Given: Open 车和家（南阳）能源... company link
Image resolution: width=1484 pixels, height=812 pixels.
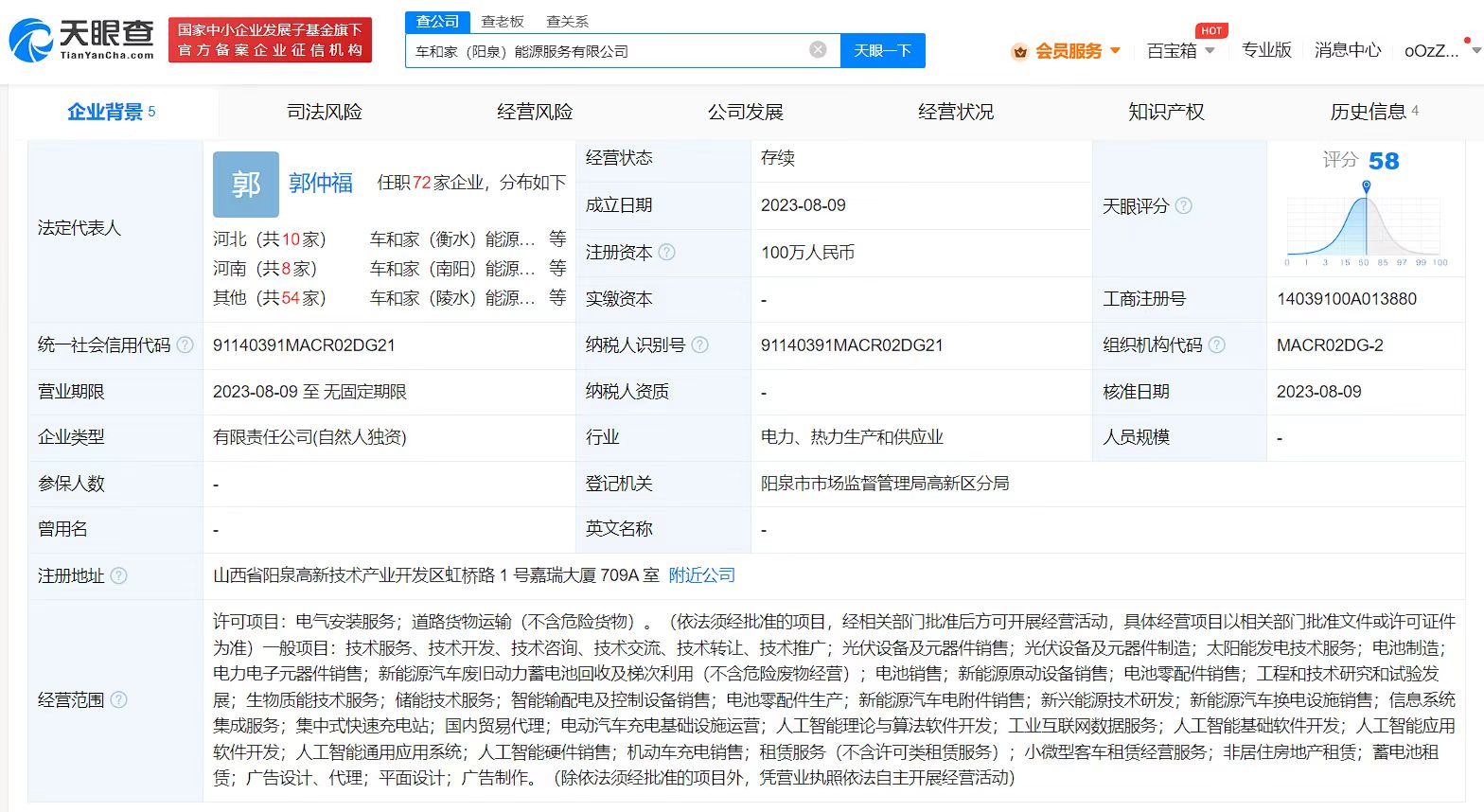Looking at the screenshot, I should tap(452, 269).
